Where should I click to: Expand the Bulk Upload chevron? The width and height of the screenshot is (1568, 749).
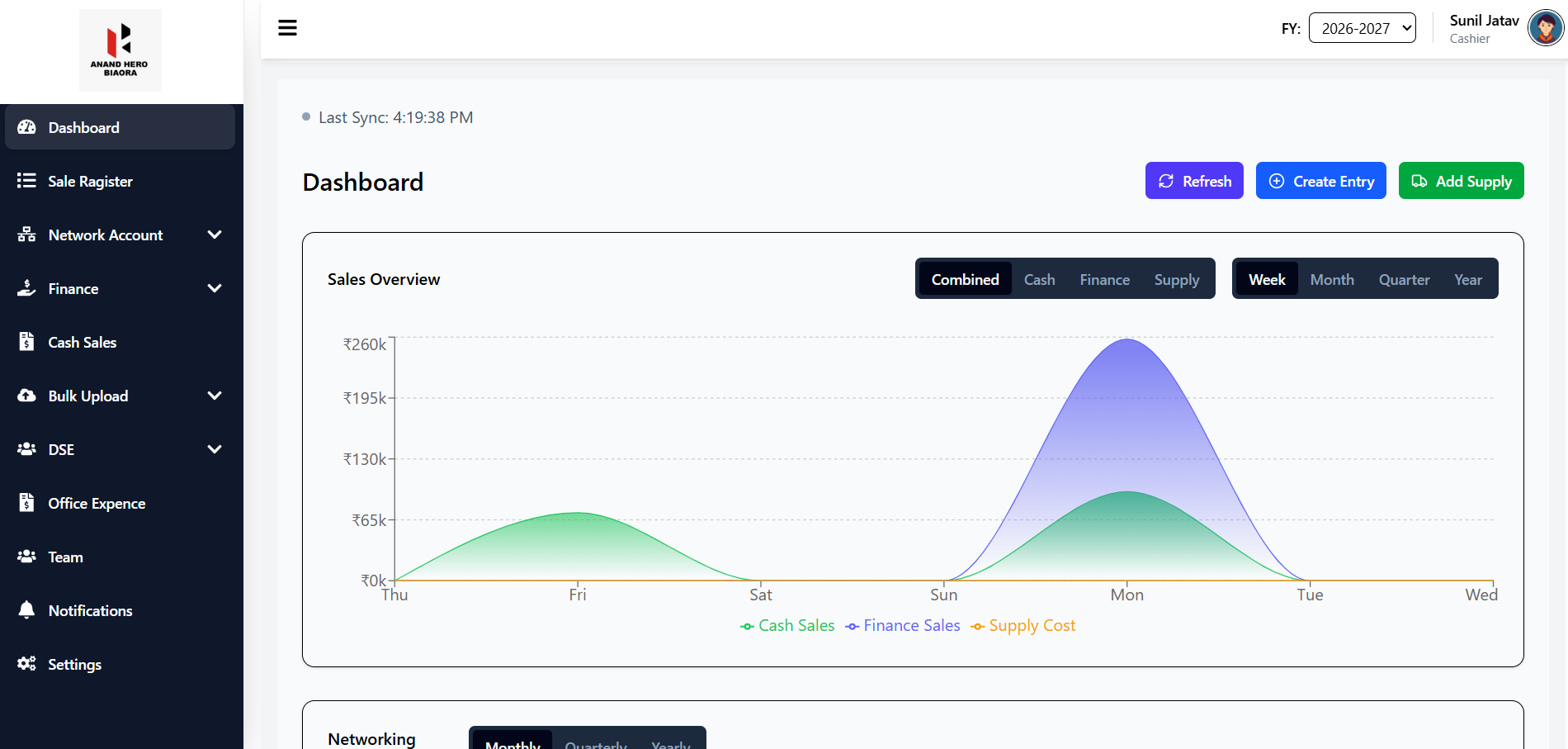click(215, 396)
